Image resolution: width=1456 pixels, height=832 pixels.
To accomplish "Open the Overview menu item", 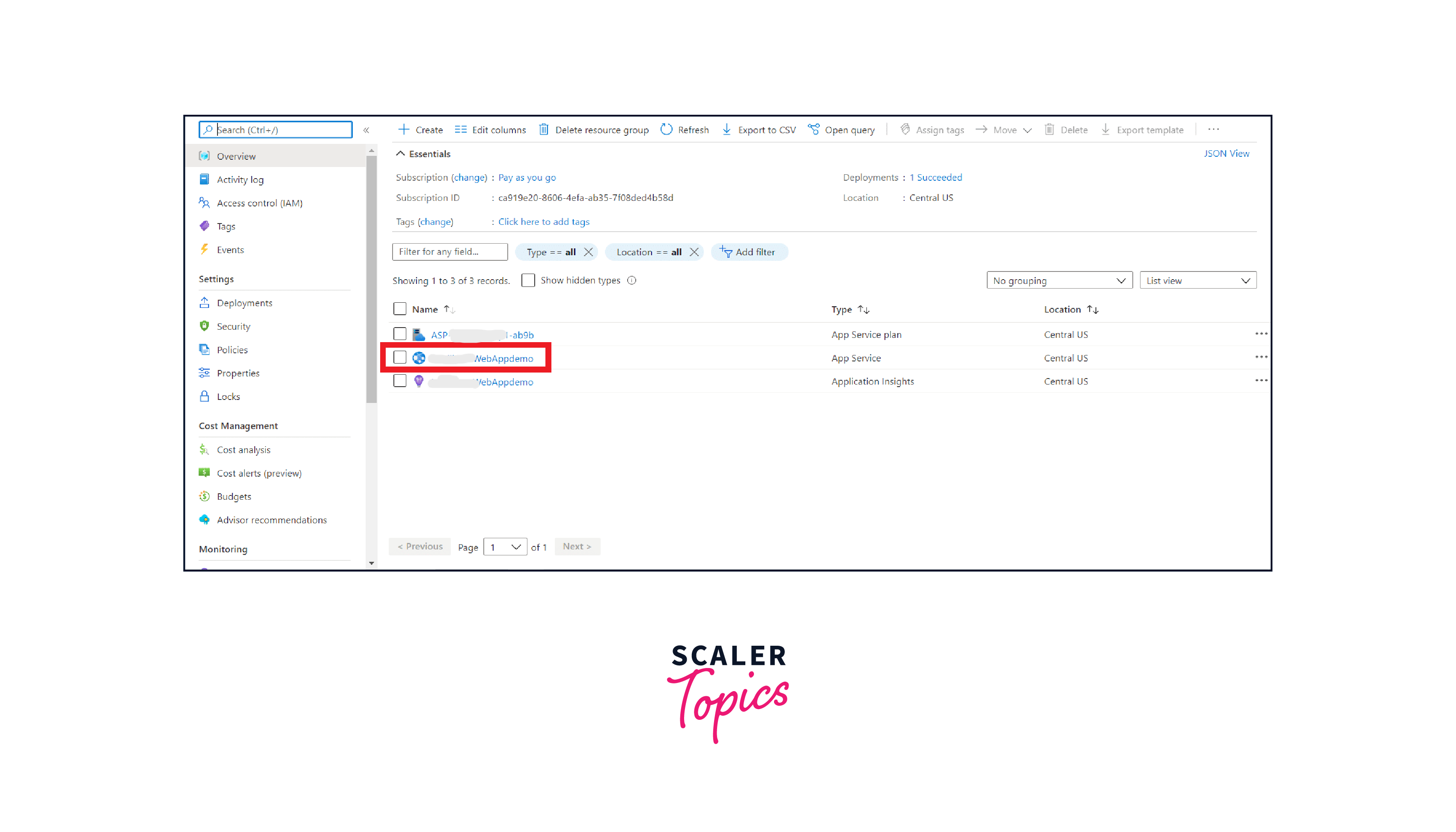I will [x=237, y=156].
